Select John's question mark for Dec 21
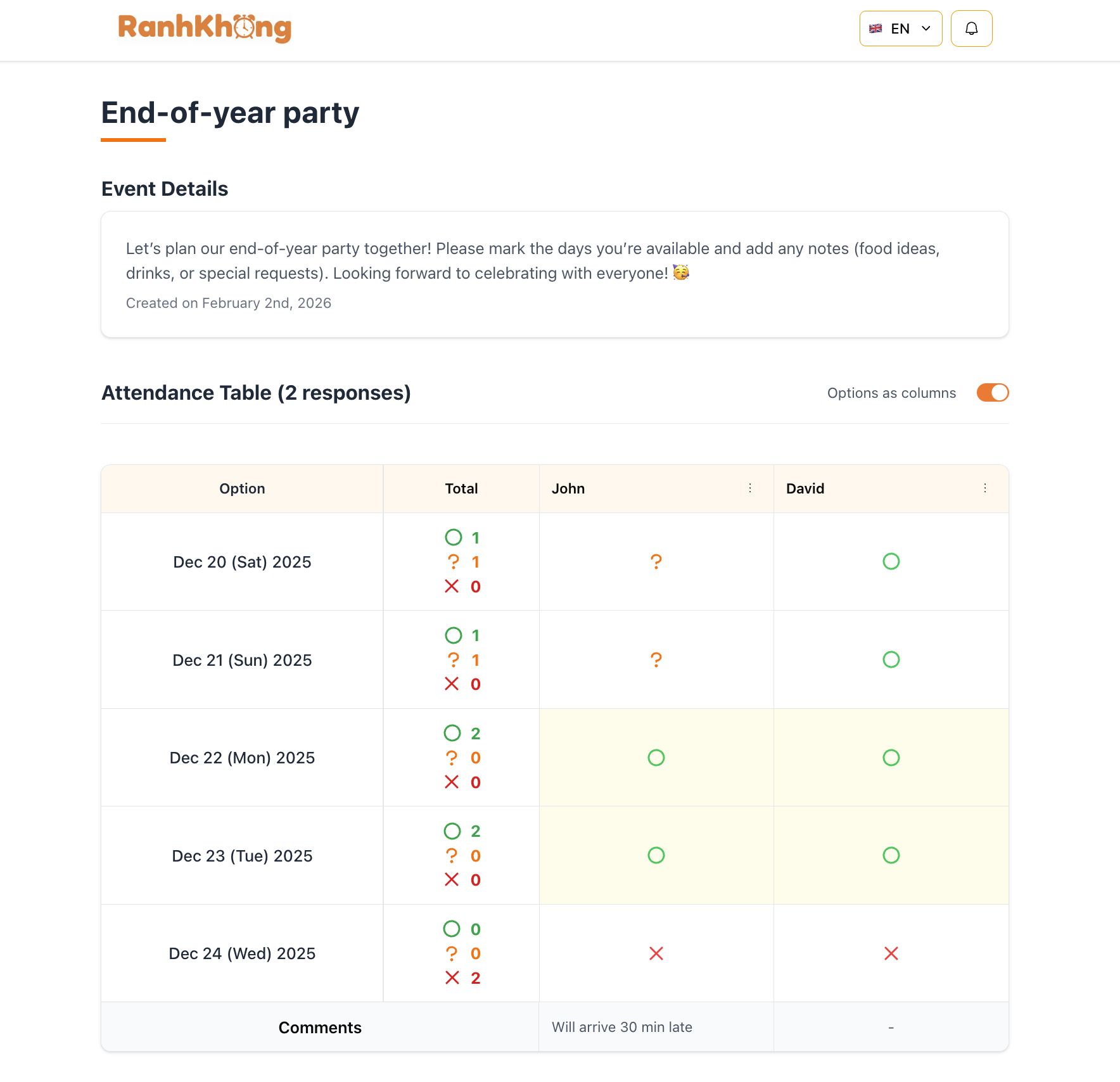The height and width of the screenshot is (1082, 1120). coord(656,659)
